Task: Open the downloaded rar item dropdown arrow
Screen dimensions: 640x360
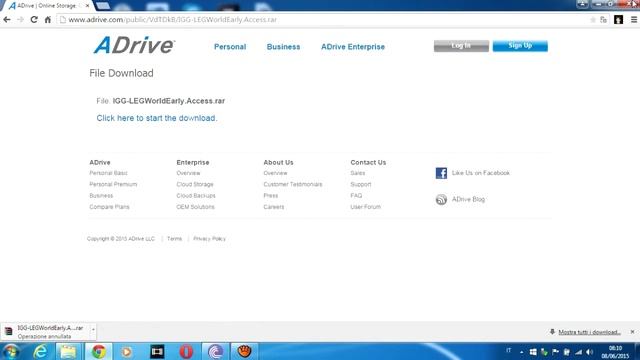Action: pyautogui.click(x=93, y=329)
